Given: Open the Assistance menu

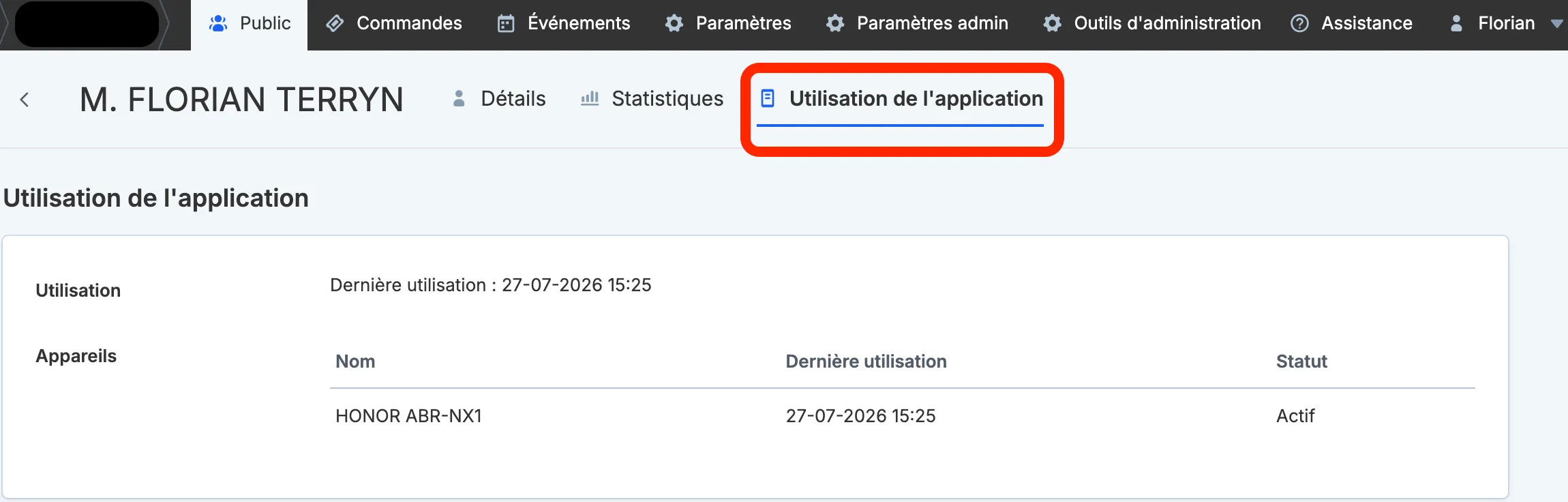Looking at the screenshot, I should pyautogui.click(x=1351, y=25).
